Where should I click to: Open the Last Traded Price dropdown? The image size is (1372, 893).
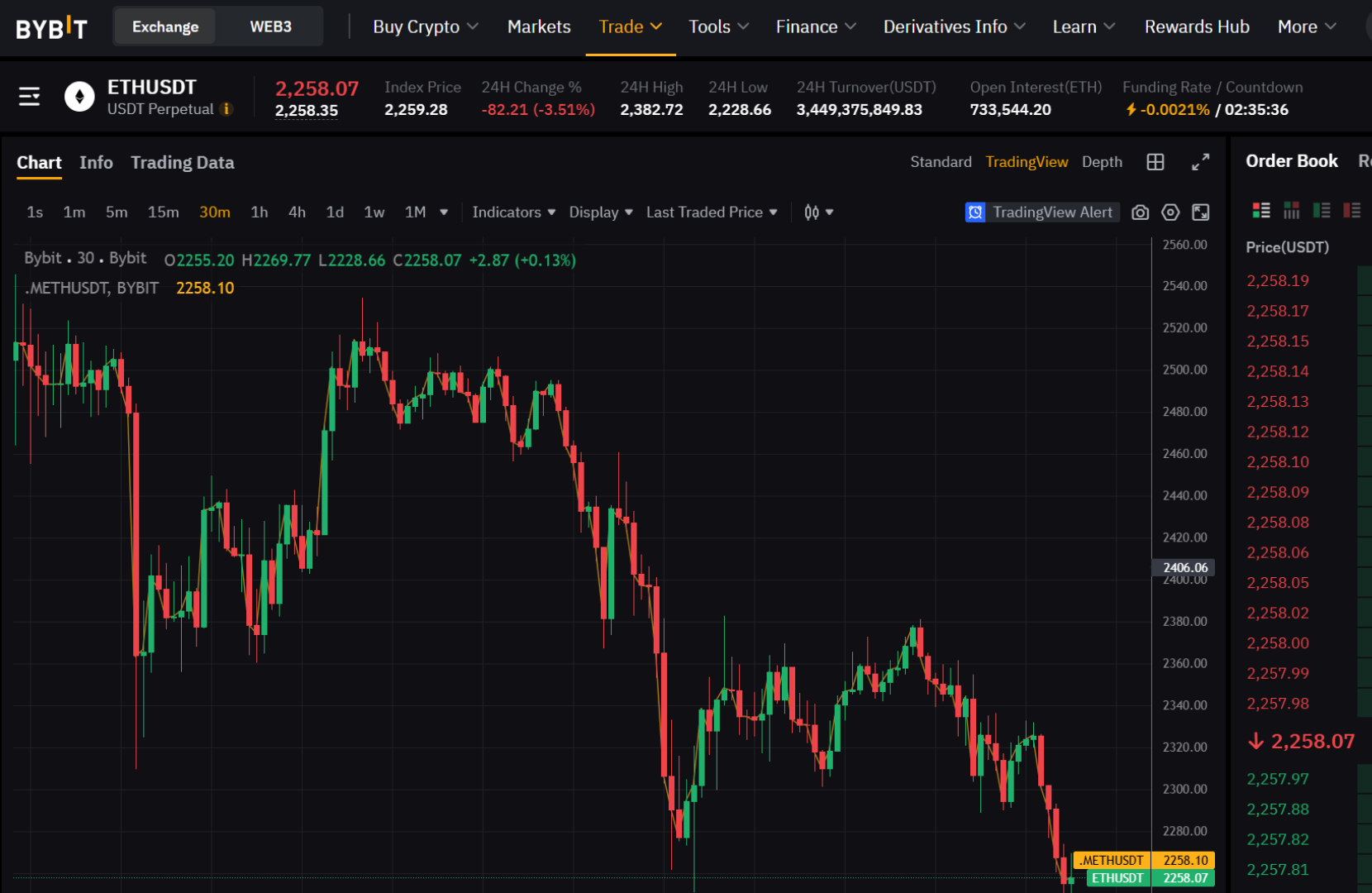[x=712, y=213]
